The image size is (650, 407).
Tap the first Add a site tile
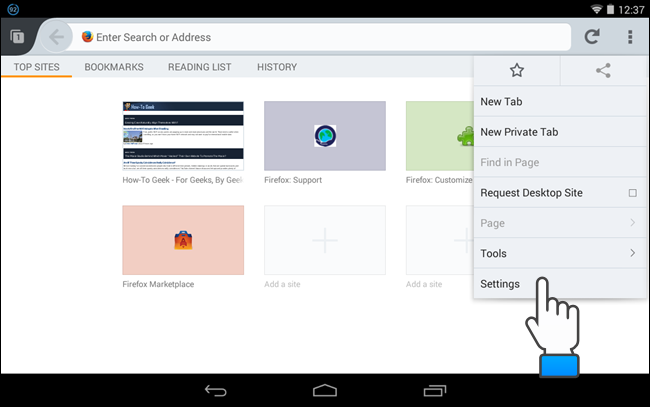325,240
